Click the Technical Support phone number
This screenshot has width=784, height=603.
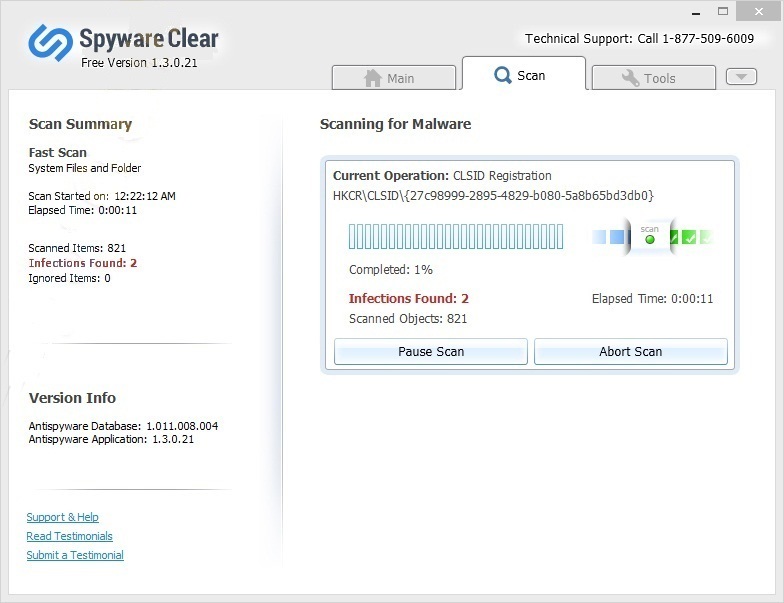[x=708, y=38]
